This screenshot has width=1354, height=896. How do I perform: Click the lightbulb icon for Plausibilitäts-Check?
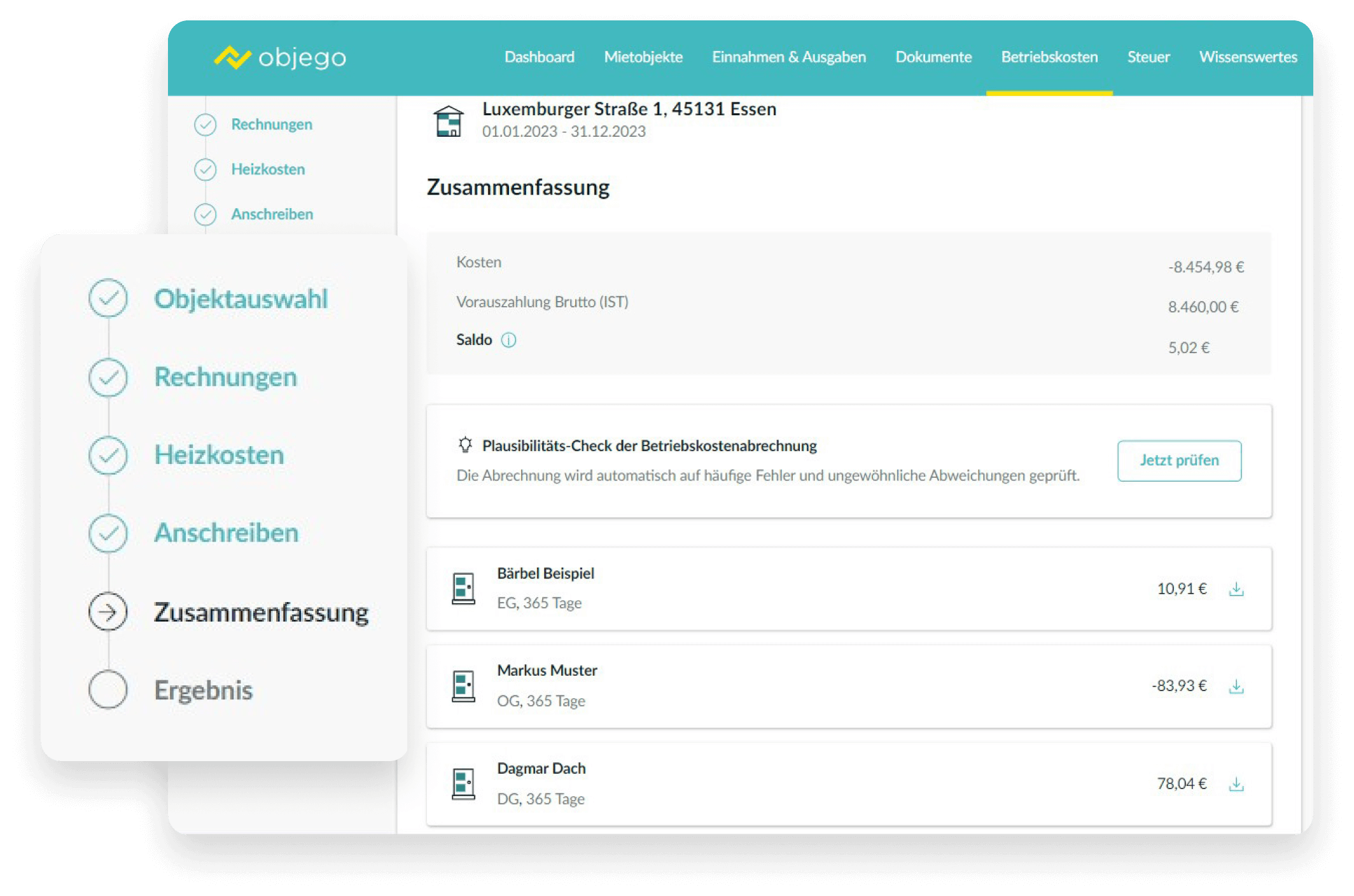coord(465,445)
